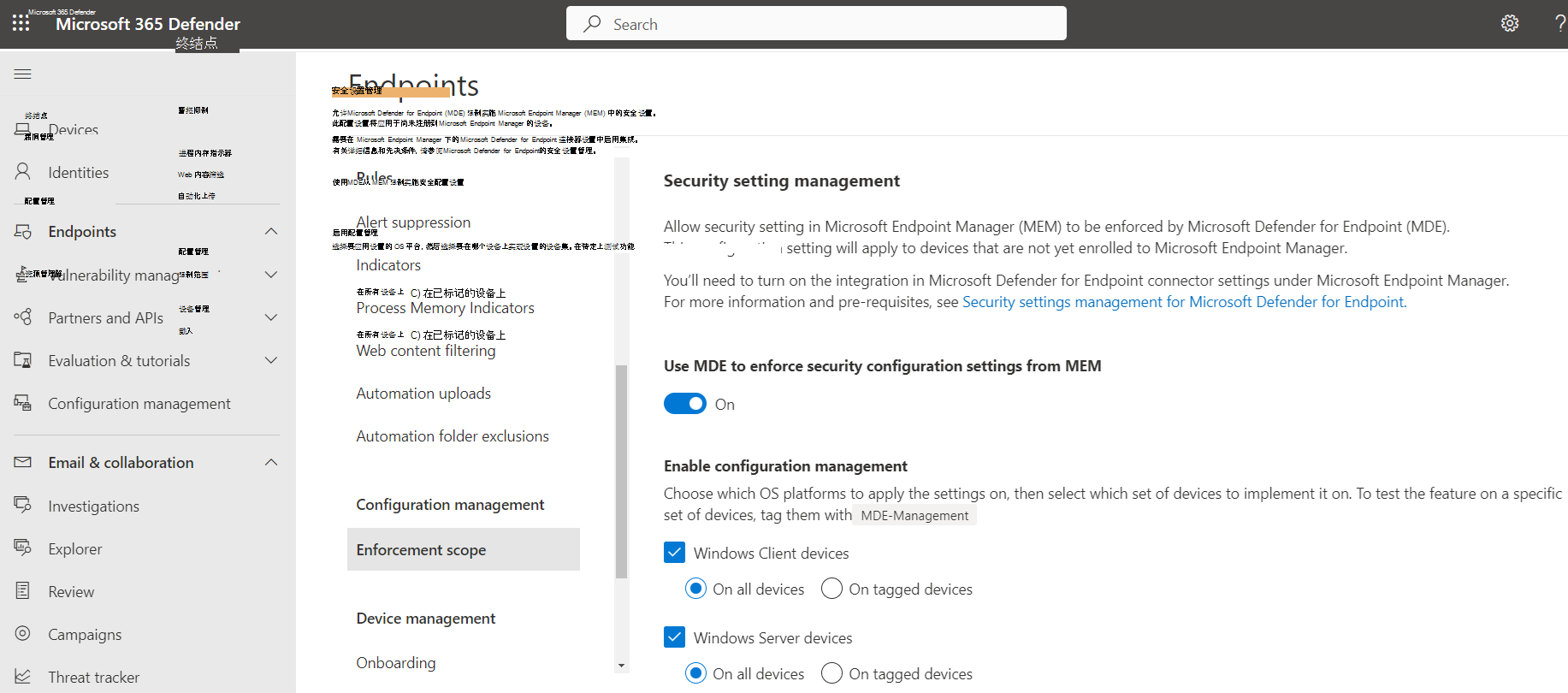
Task: Open Configuration management in left sidebar
Action: click(x=139, y=404)
